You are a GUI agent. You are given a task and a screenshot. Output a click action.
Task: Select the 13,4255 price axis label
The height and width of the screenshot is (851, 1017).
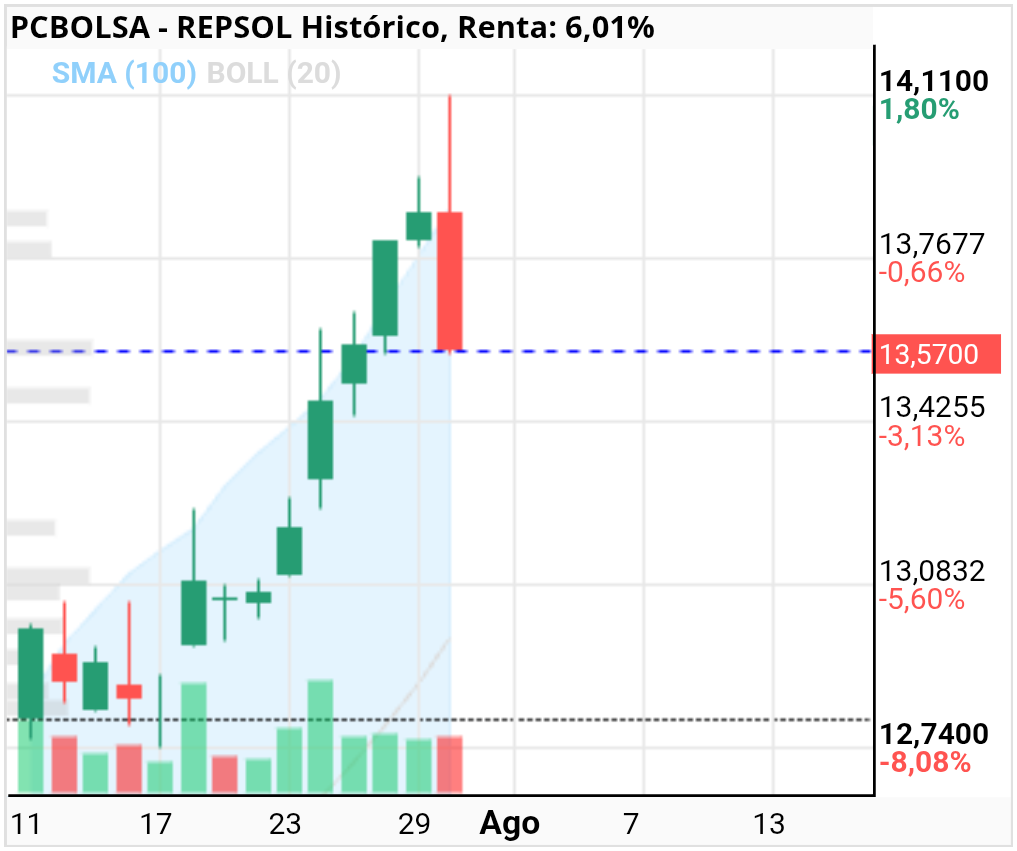(x=932, y=407)
